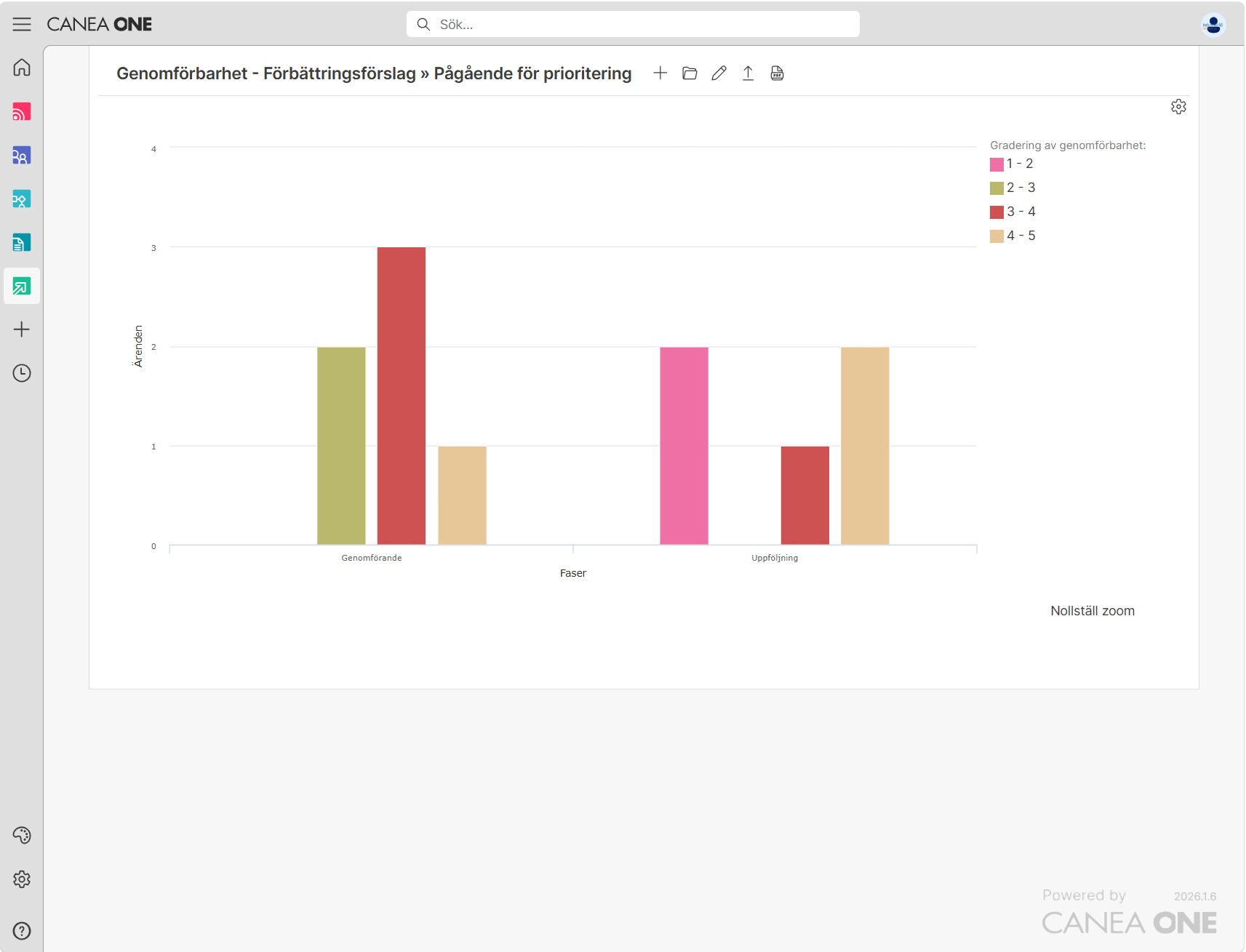Open the document module icon in sidebar
This screenshot has height=952, width=1246.
click(x=22, y=242)
